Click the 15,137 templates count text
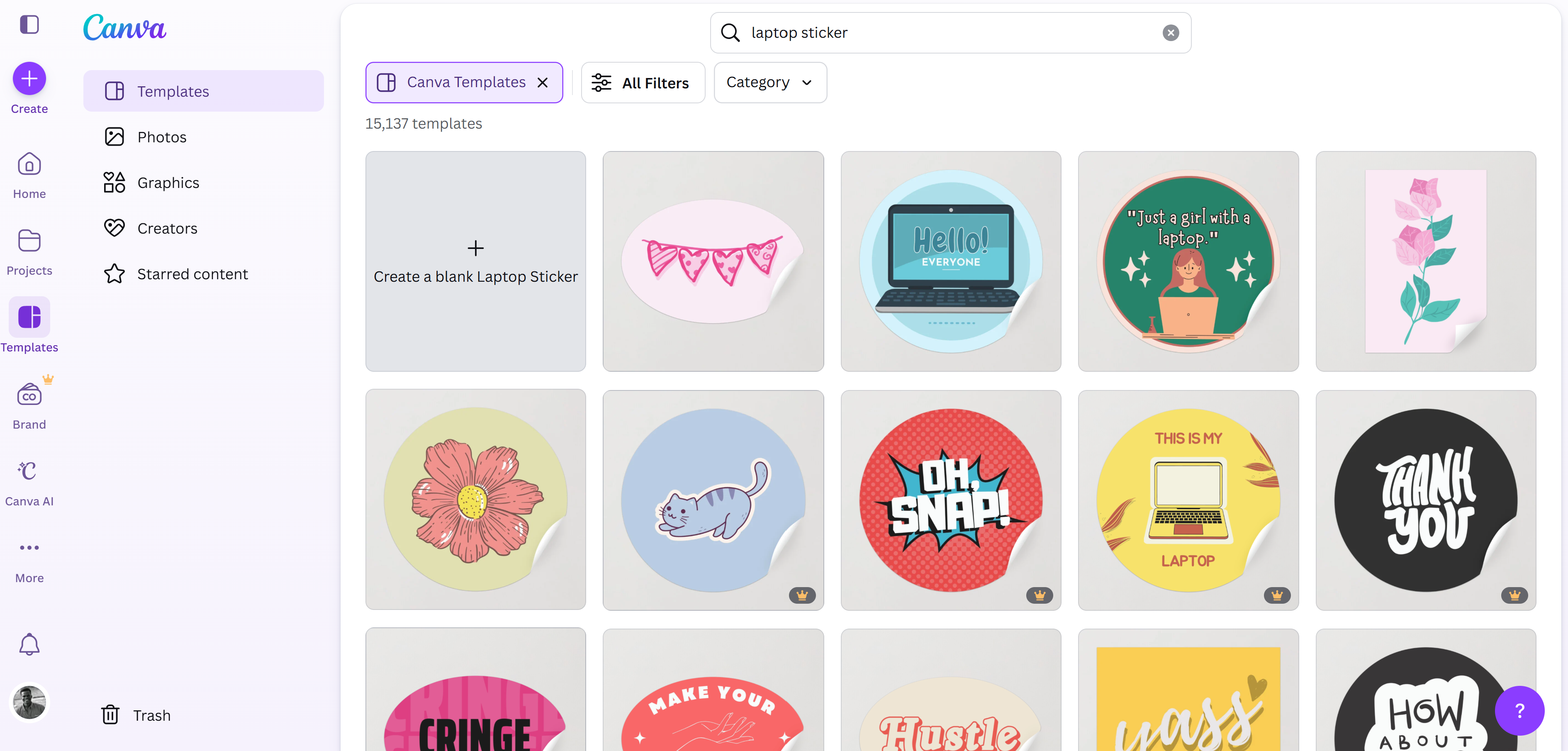Viewport: 1568px width, 751px height. click(x=424, y=124)
